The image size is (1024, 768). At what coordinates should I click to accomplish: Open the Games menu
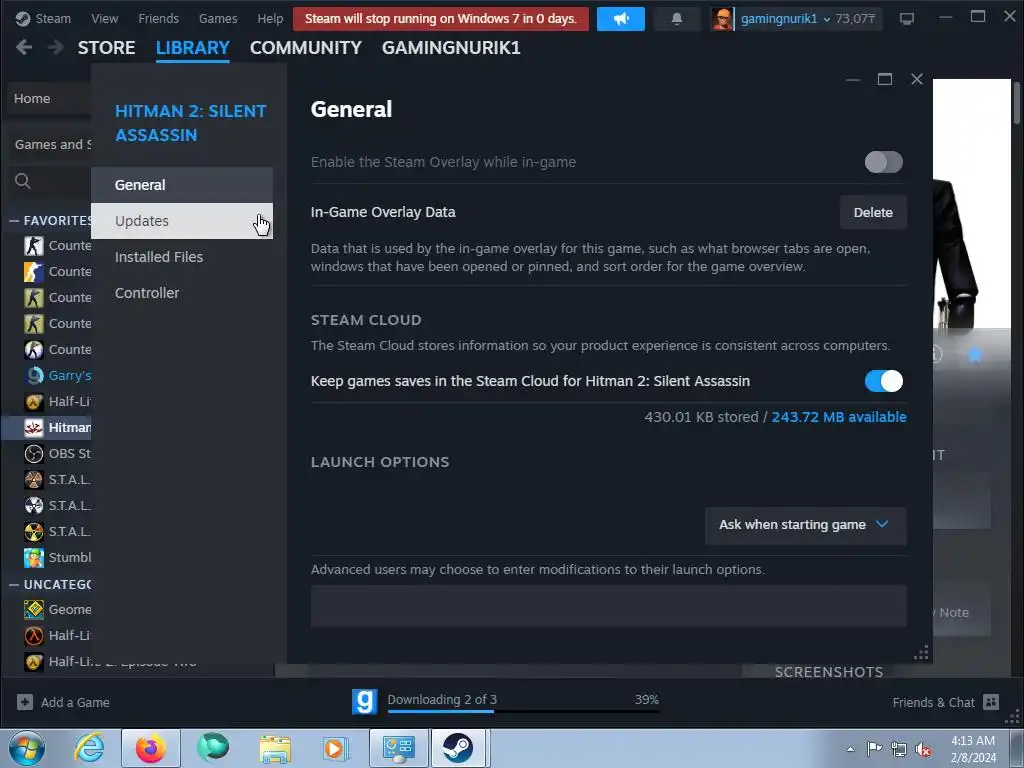(x=218, y=18)
